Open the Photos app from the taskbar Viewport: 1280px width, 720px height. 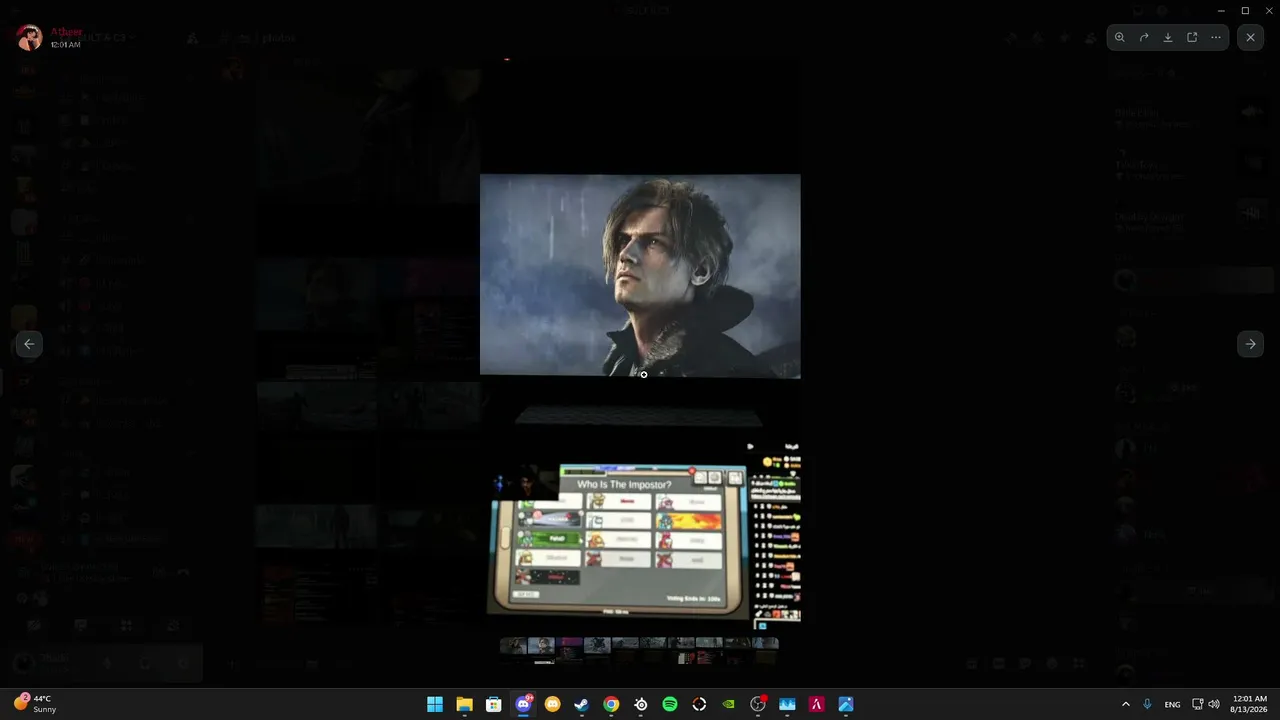point(846,704)
